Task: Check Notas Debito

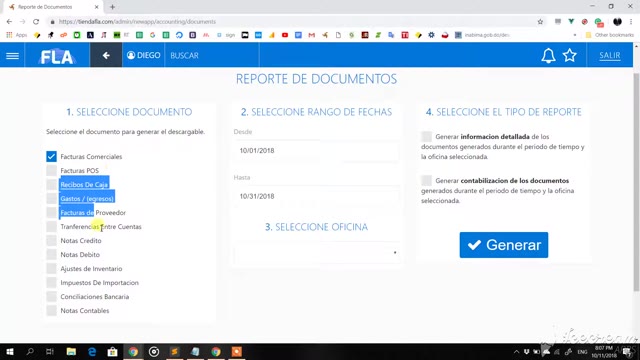Action: [51, 254]
